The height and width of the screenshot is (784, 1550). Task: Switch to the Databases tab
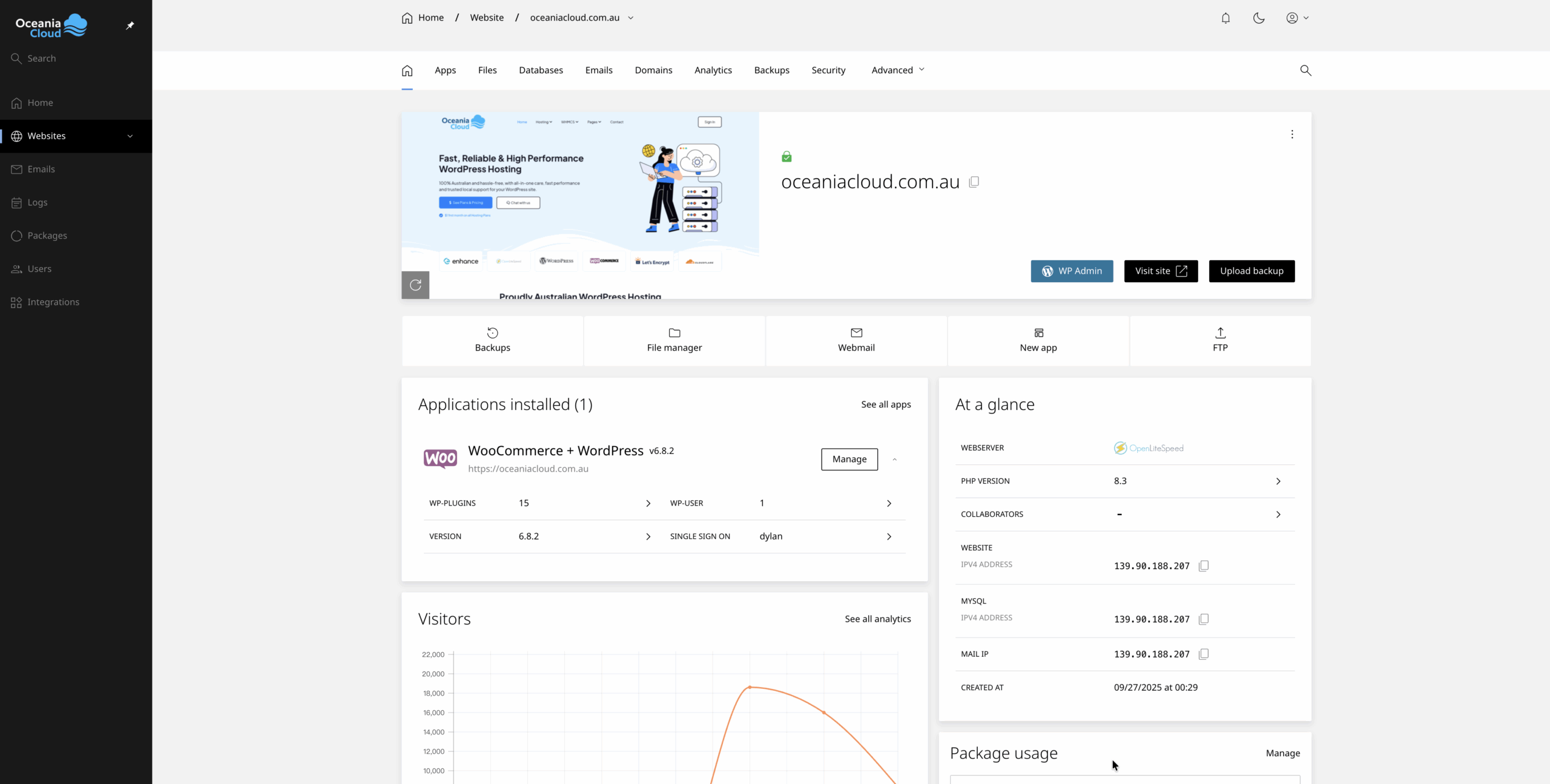pos(541,70)
